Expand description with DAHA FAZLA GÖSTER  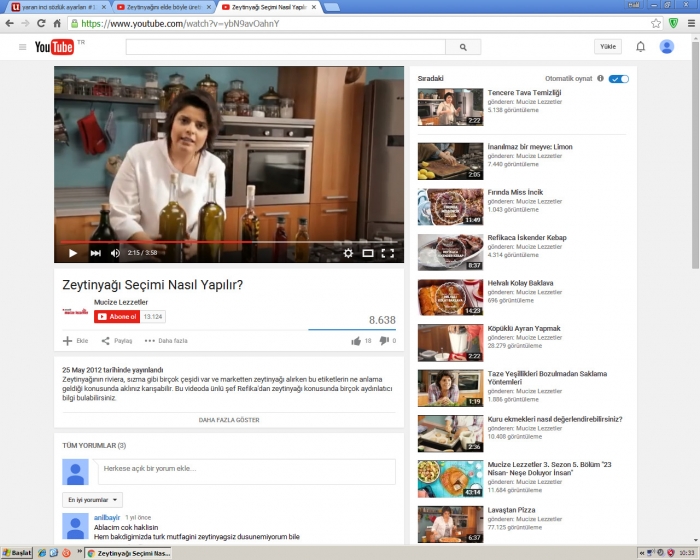pos(229,420)
